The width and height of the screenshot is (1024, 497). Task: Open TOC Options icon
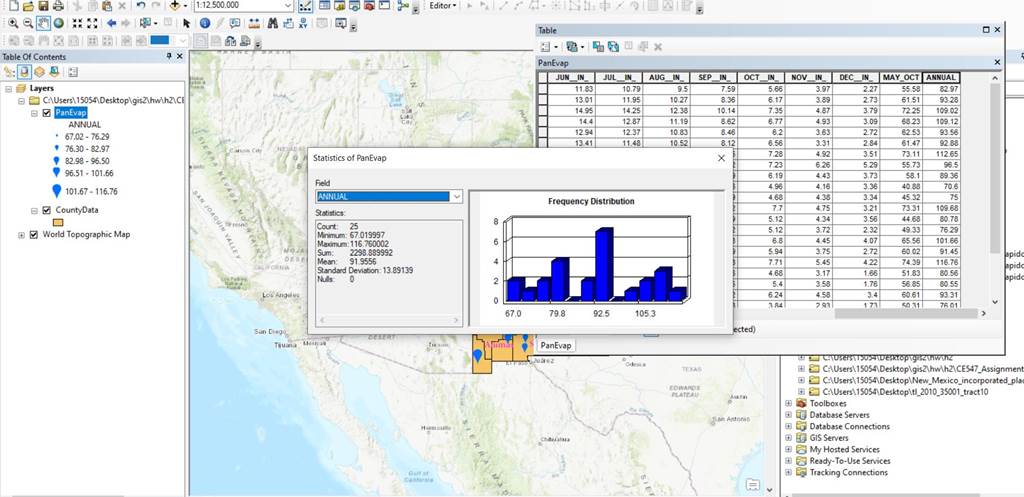point(72,72)
